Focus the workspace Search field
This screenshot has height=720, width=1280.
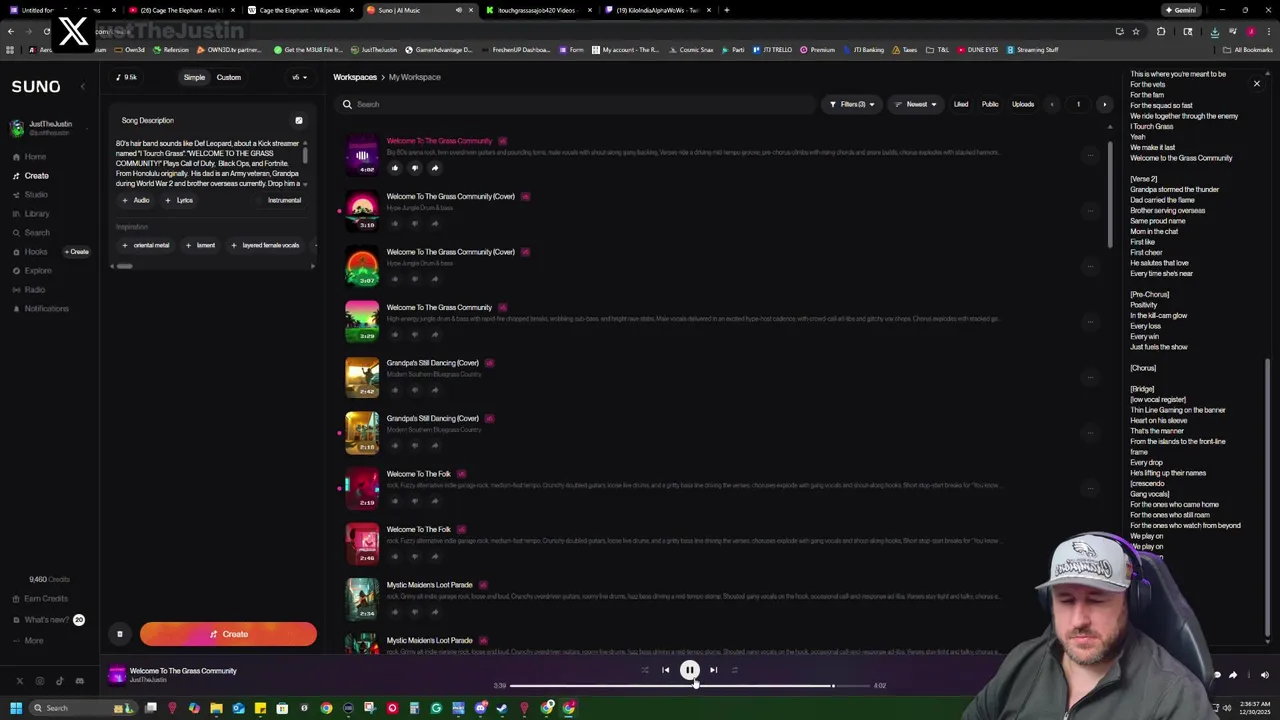click(x=576, y=104)
